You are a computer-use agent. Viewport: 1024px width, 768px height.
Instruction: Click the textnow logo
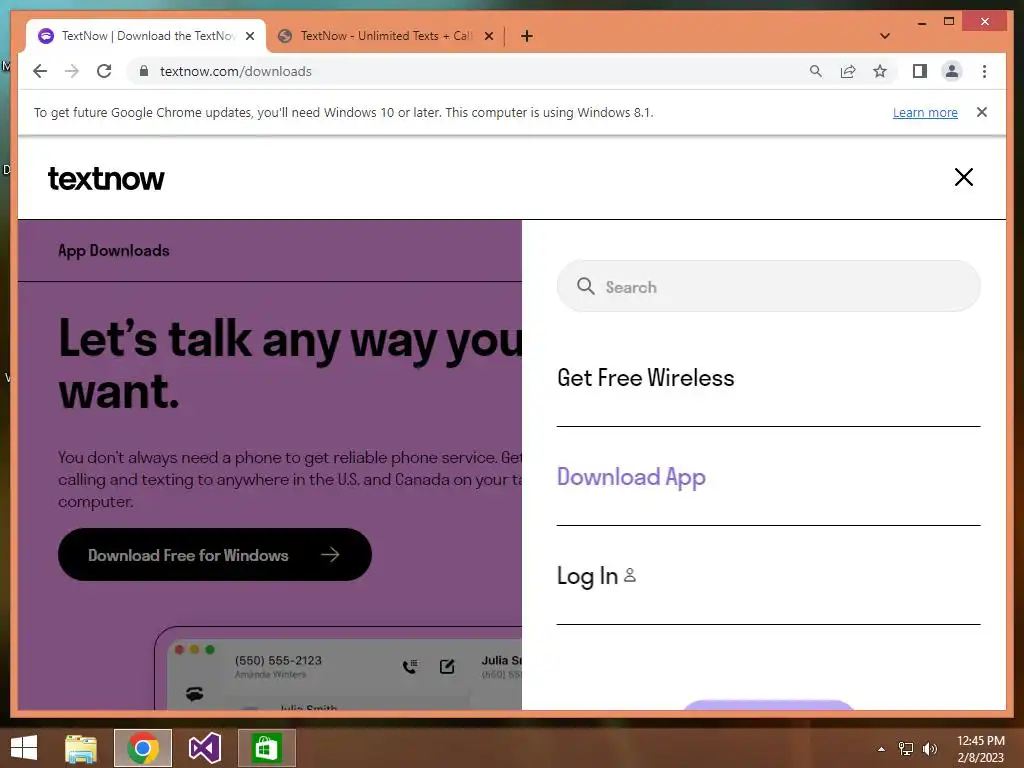106,178
